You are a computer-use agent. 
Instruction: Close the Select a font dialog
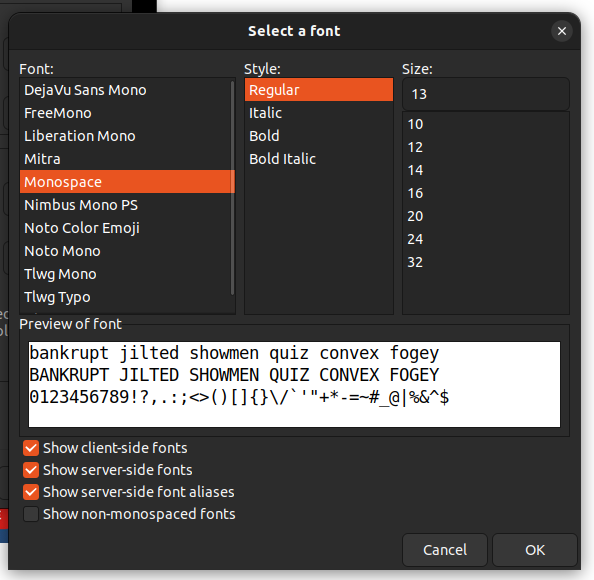pyautogui.click(x=561, y=31)
